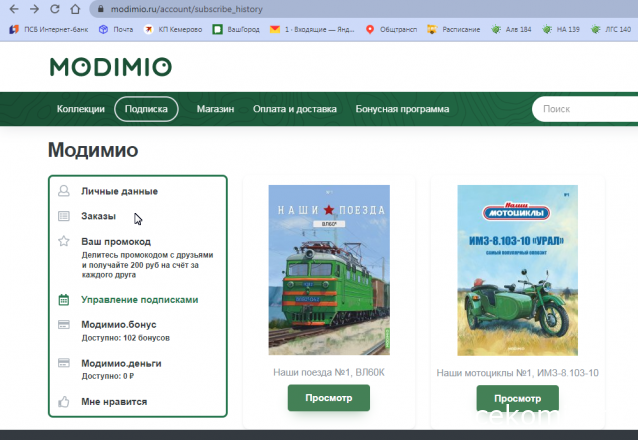This screenshot has height=440, width=638.
Task: Click Наши мотоциклы №1, ИМЗ-8.103-10 title
Action: coord(518,373)
